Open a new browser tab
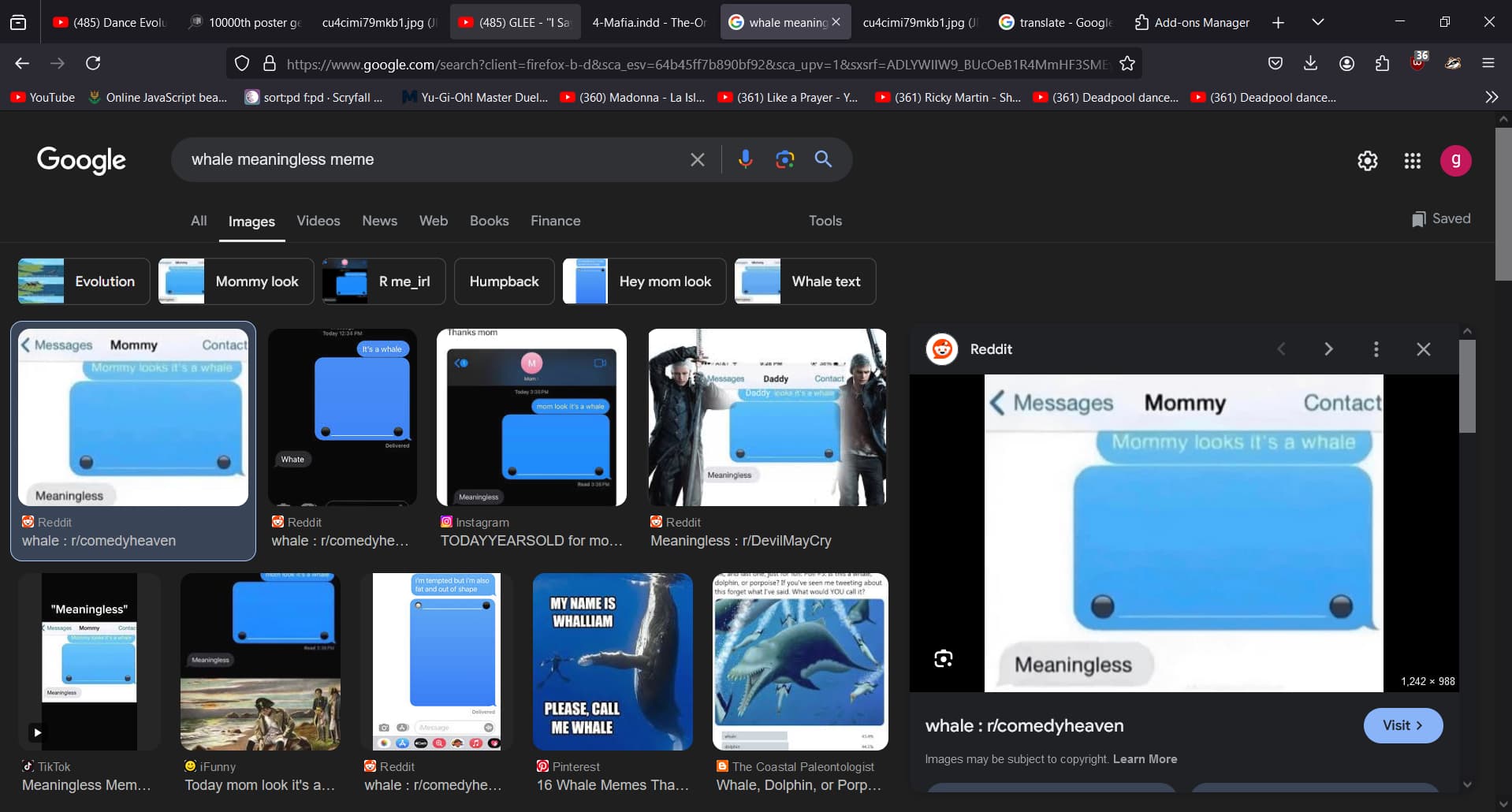 point(1278,23)
